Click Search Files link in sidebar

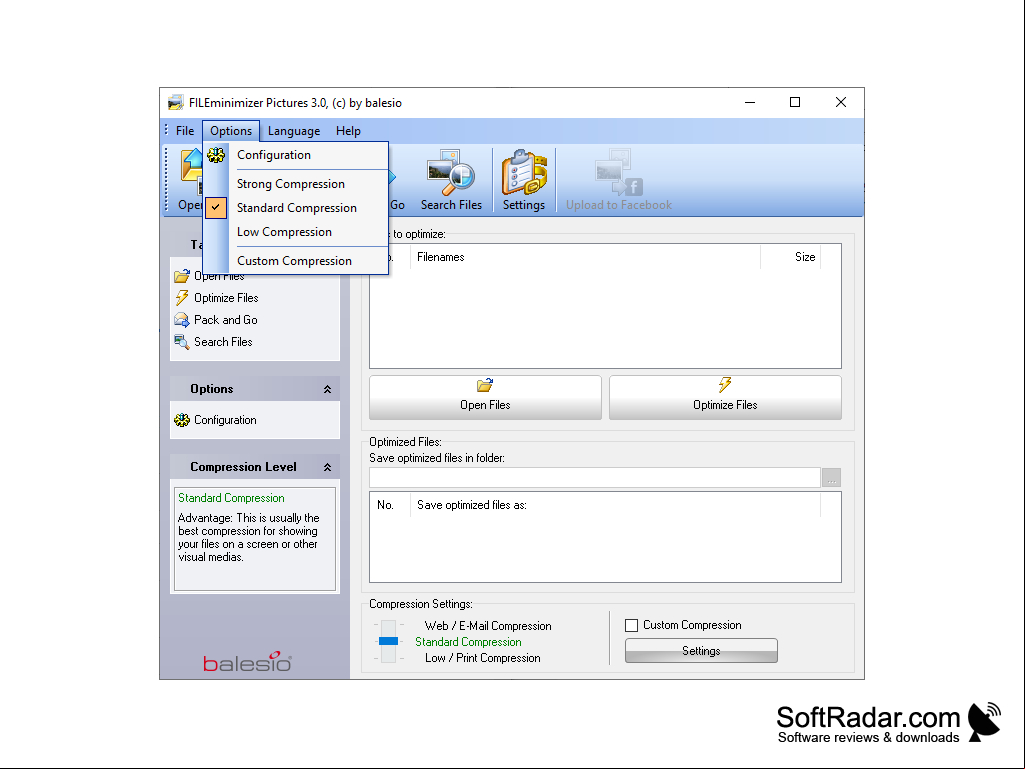(x=223, y=342)
